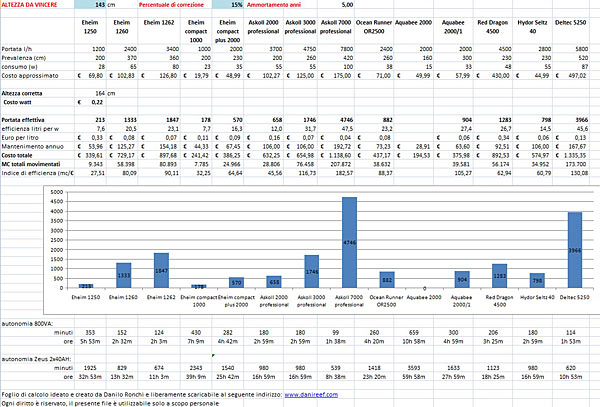Select the Indice di efficienza value 182,57
Image resolution: width=600 pixels, height=407 pixels.
[x=336, y=173]
